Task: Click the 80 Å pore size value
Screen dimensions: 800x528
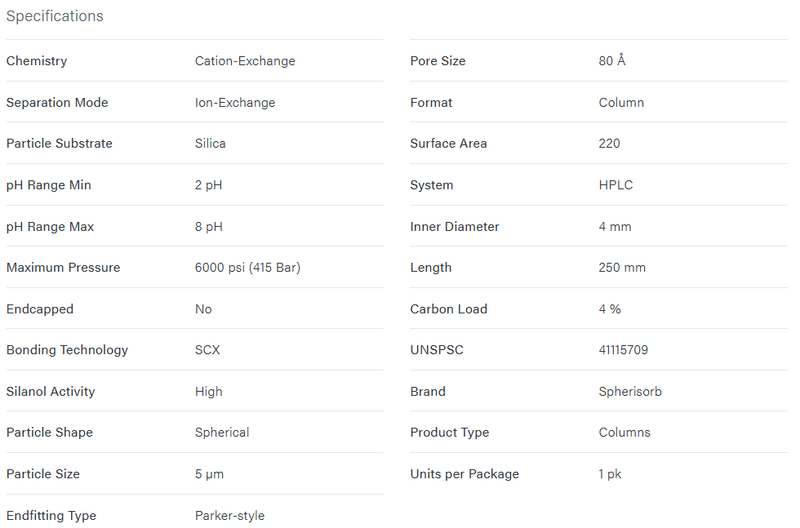Action: pyautogui.click(x=612, y=61)
